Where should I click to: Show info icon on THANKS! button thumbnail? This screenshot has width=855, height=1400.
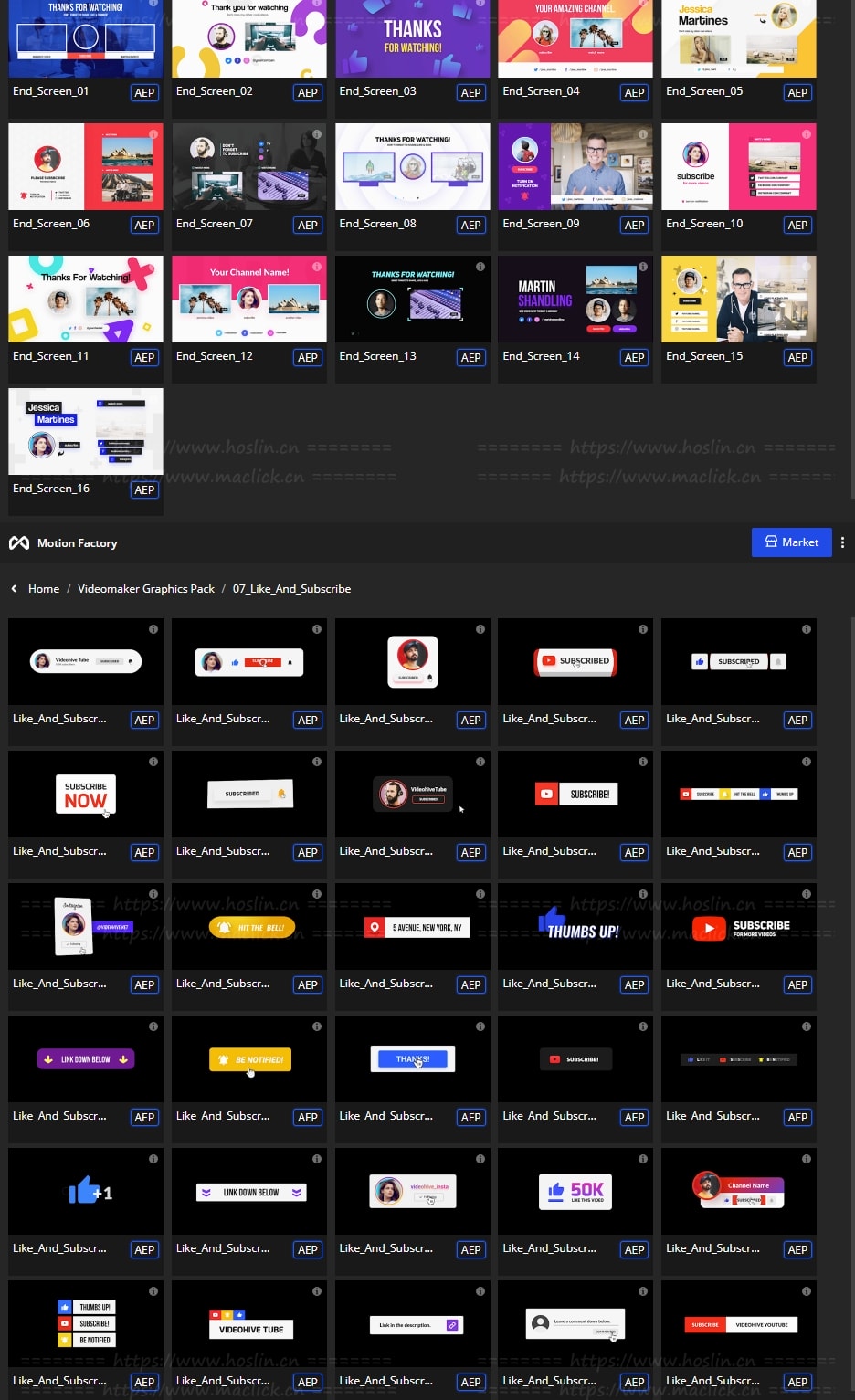(480, 1026)
